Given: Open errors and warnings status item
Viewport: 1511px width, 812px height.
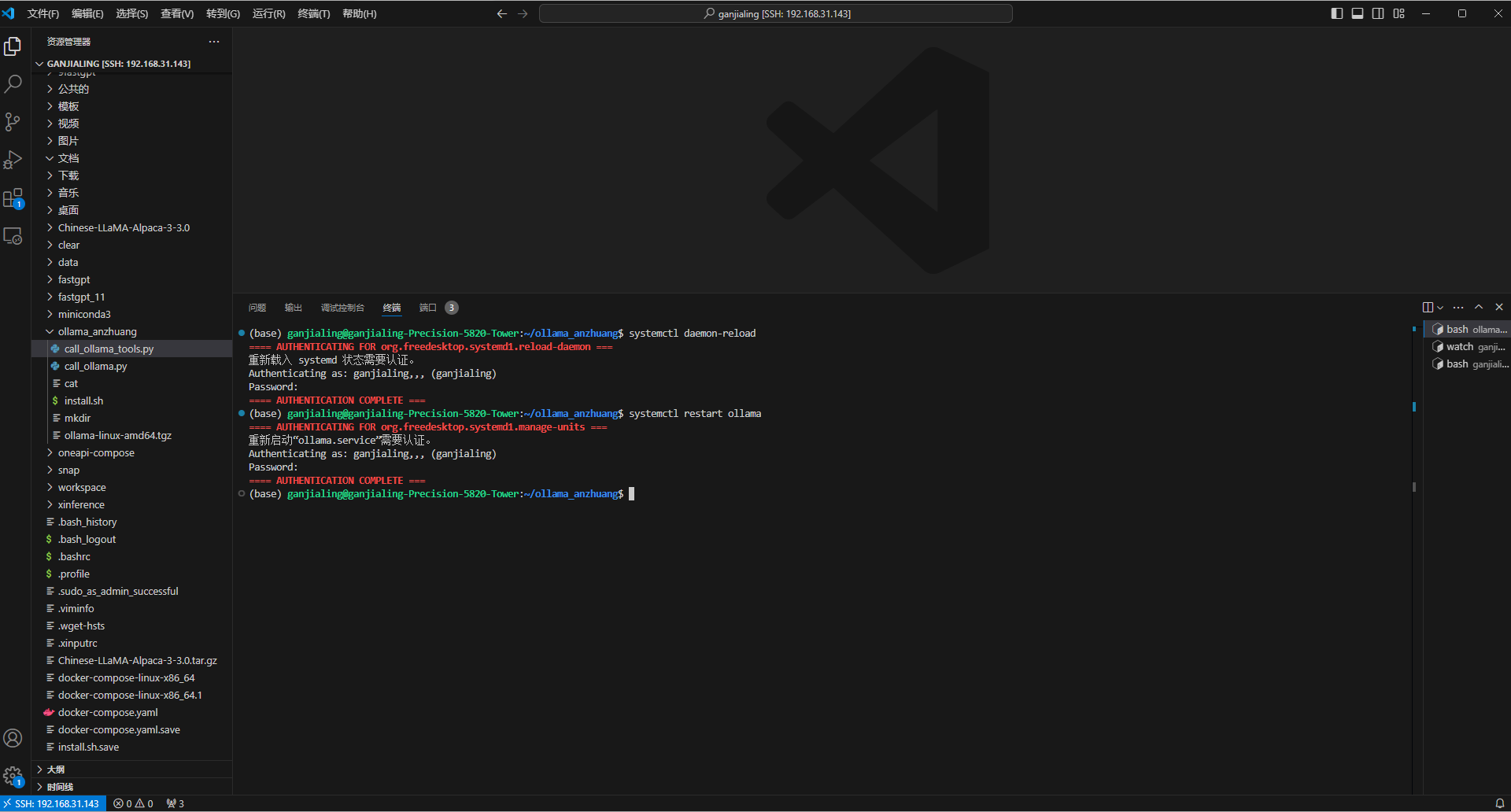Looking at the screenshot, I should coord(133,803).
